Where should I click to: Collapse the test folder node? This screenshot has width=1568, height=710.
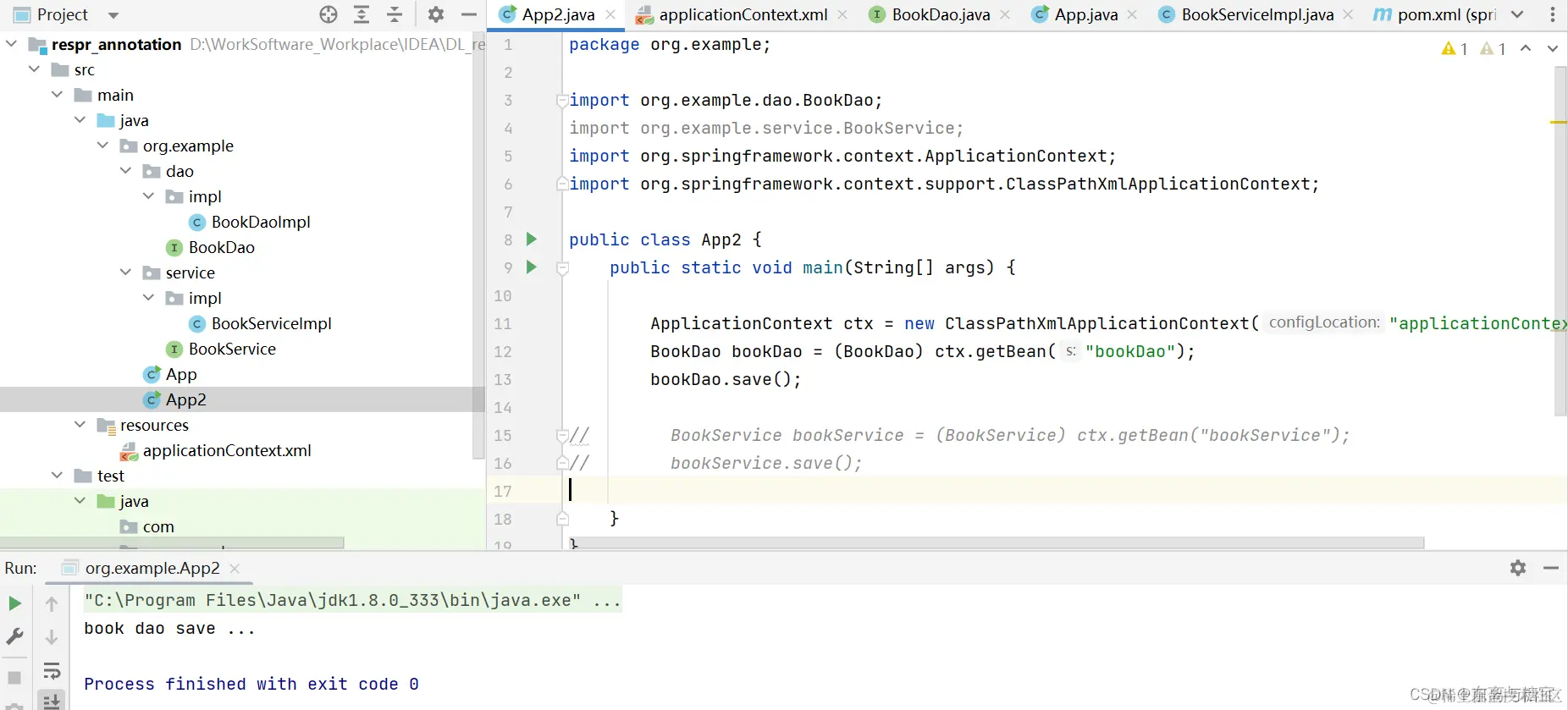tap(58, 475)
